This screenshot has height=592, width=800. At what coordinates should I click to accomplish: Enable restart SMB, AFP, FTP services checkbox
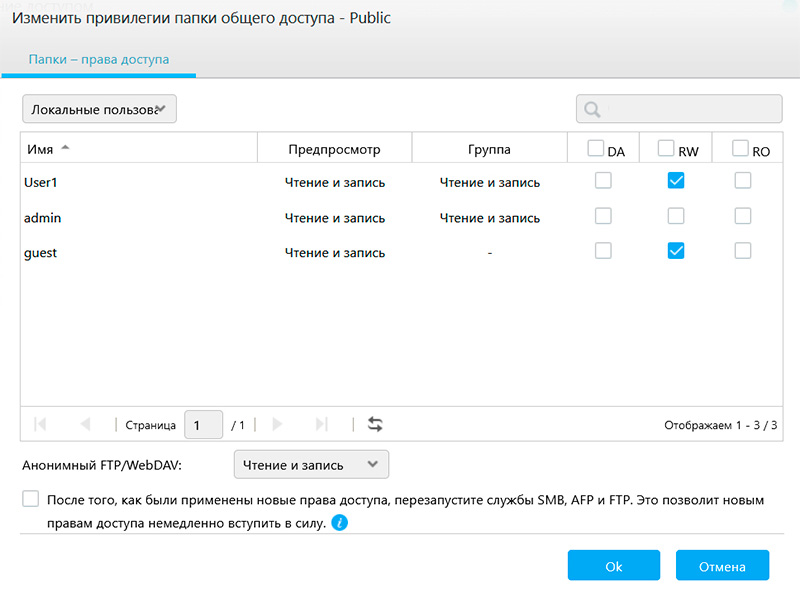pyautogui.click(x=31, y=499)
